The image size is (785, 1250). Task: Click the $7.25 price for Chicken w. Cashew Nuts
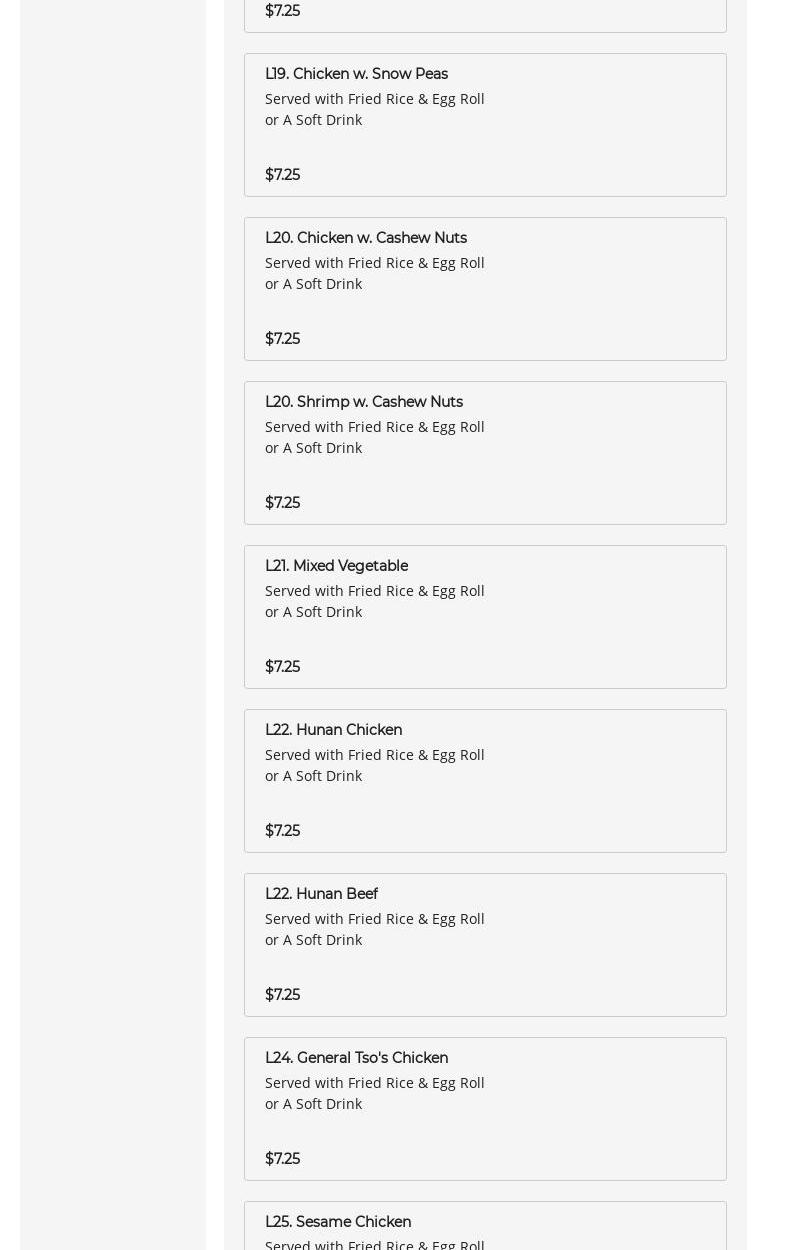pos(282,339)
